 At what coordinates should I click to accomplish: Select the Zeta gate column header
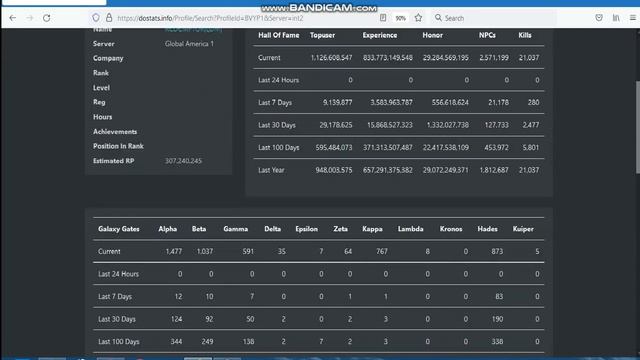click(x=340, y=229)
